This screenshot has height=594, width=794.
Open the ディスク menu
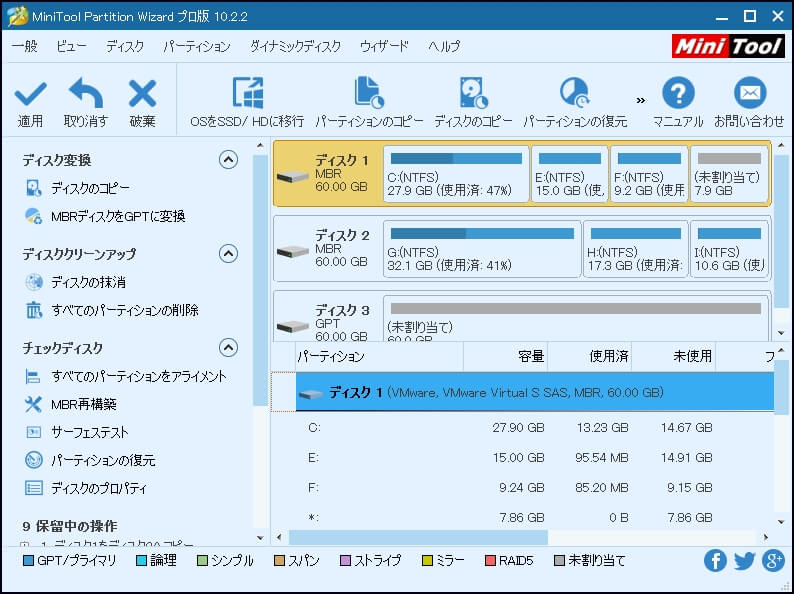pos(125,47)
